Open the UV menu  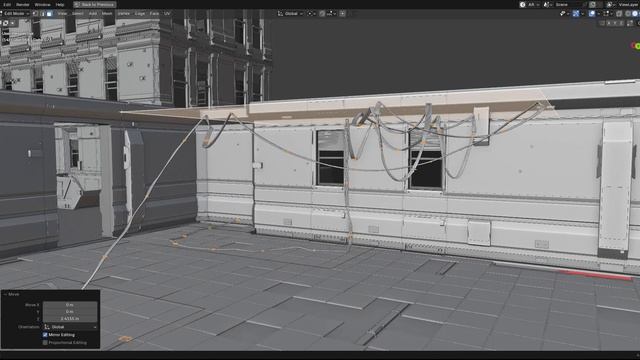click(x=167, y=13)
